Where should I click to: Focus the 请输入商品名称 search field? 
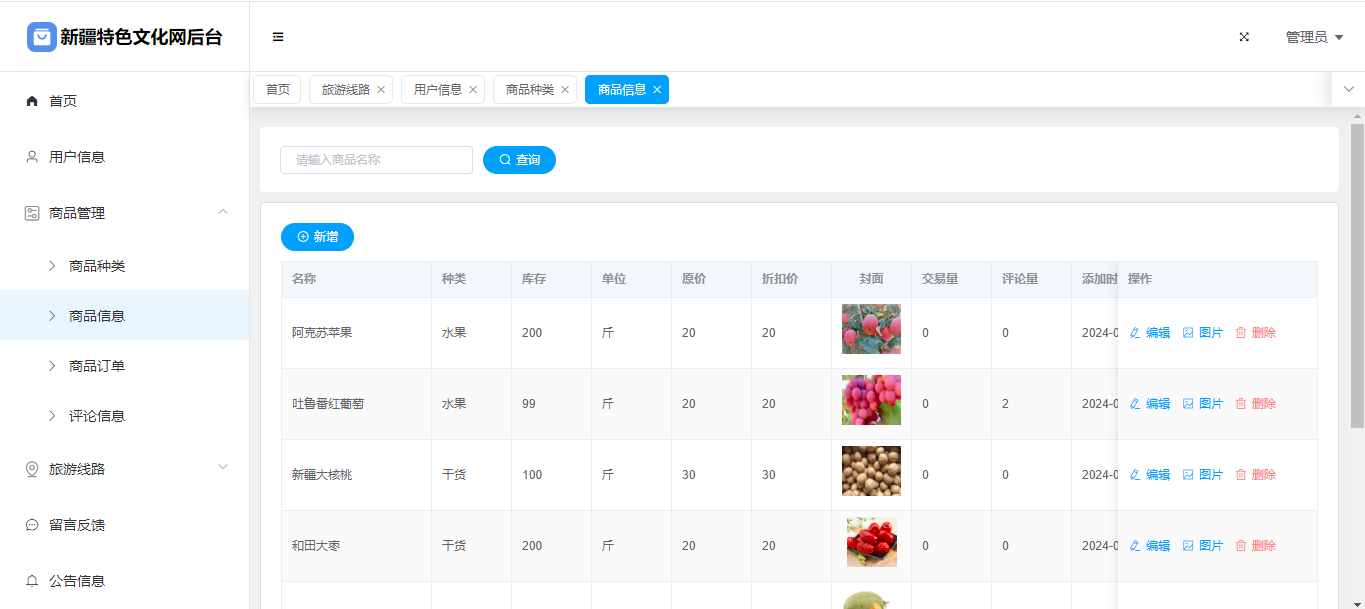click(376, 160)
